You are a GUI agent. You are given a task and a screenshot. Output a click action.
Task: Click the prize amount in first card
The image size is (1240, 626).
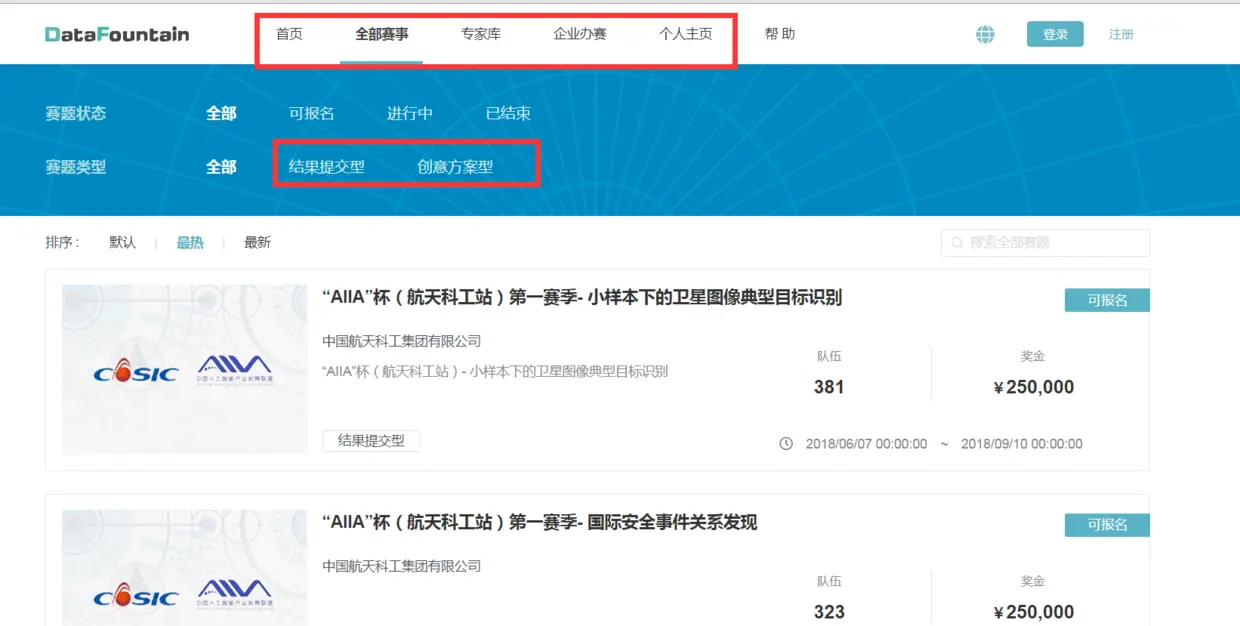coord(1034,387)
